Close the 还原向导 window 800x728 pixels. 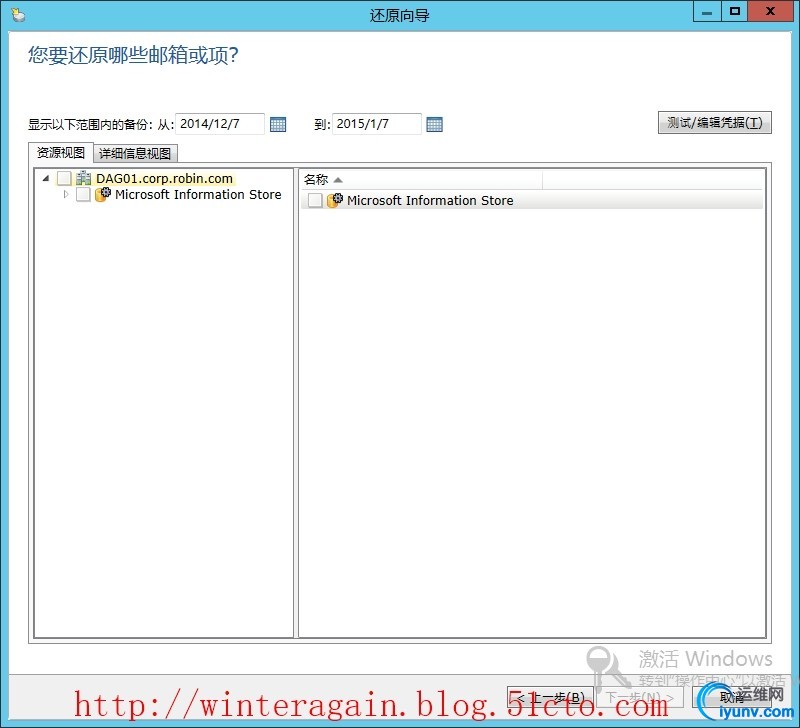(770, 12)
